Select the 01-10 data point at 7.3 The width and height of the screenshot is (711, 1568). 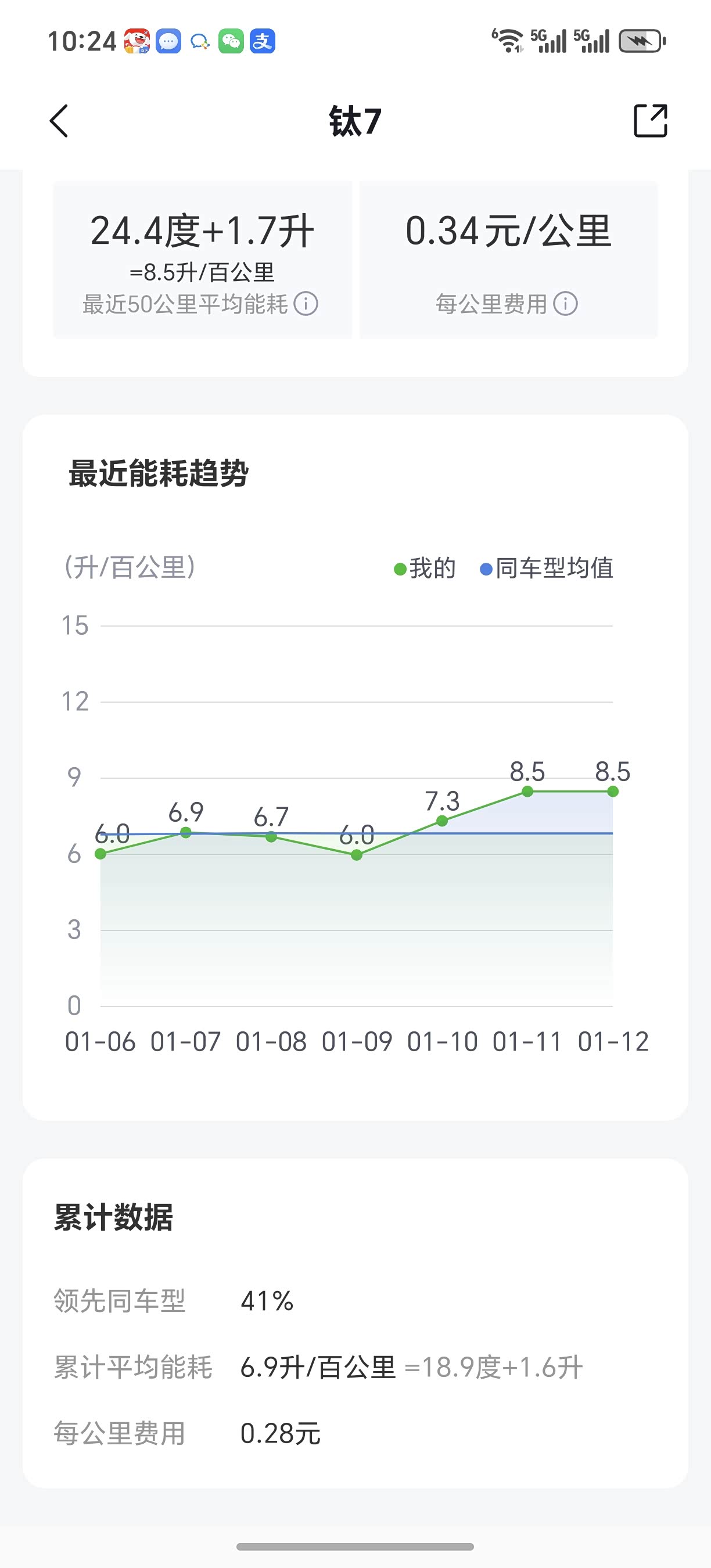pos(443,821)
